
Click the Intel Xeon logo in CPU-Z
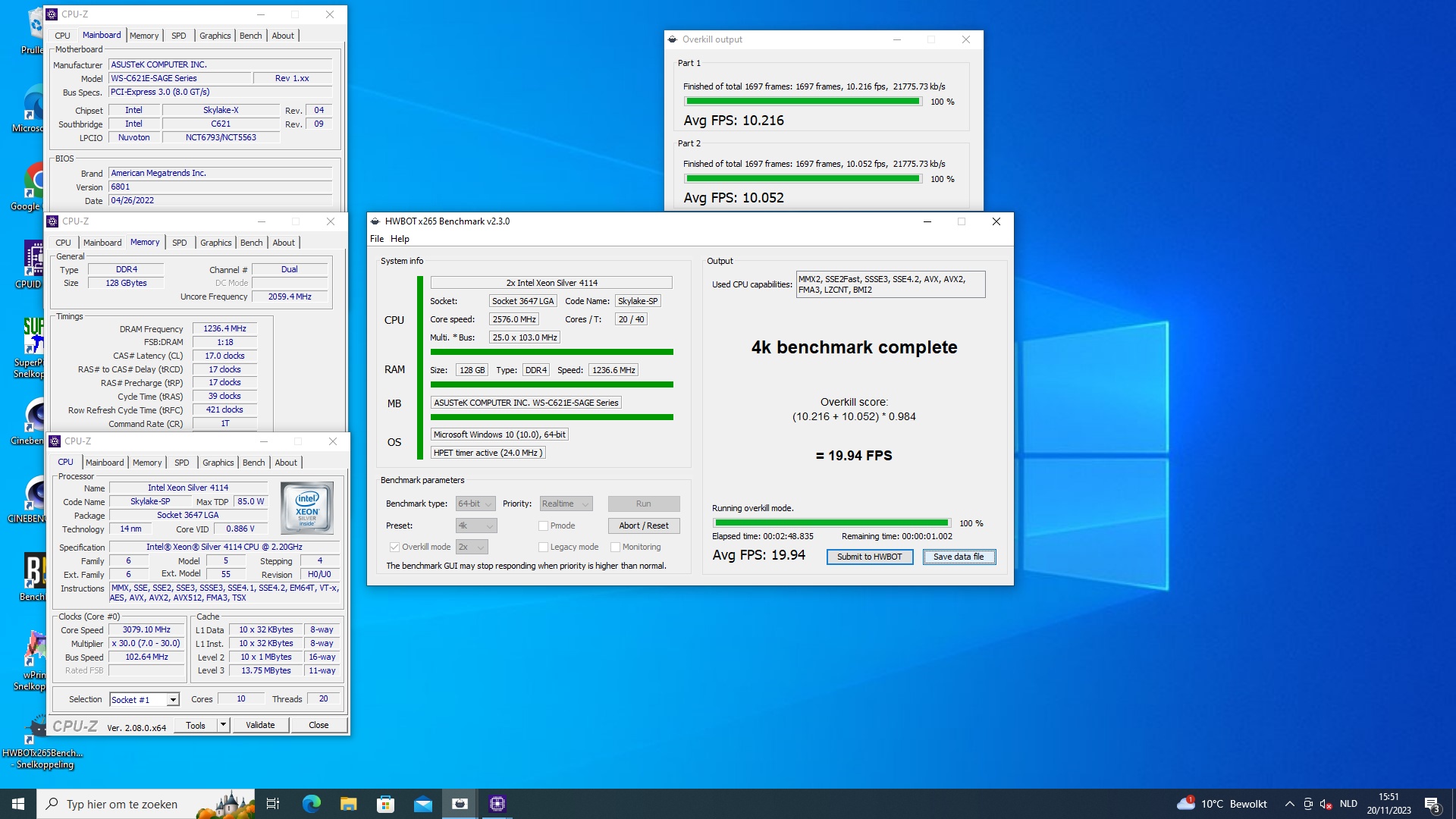click(x=306, y=509)
